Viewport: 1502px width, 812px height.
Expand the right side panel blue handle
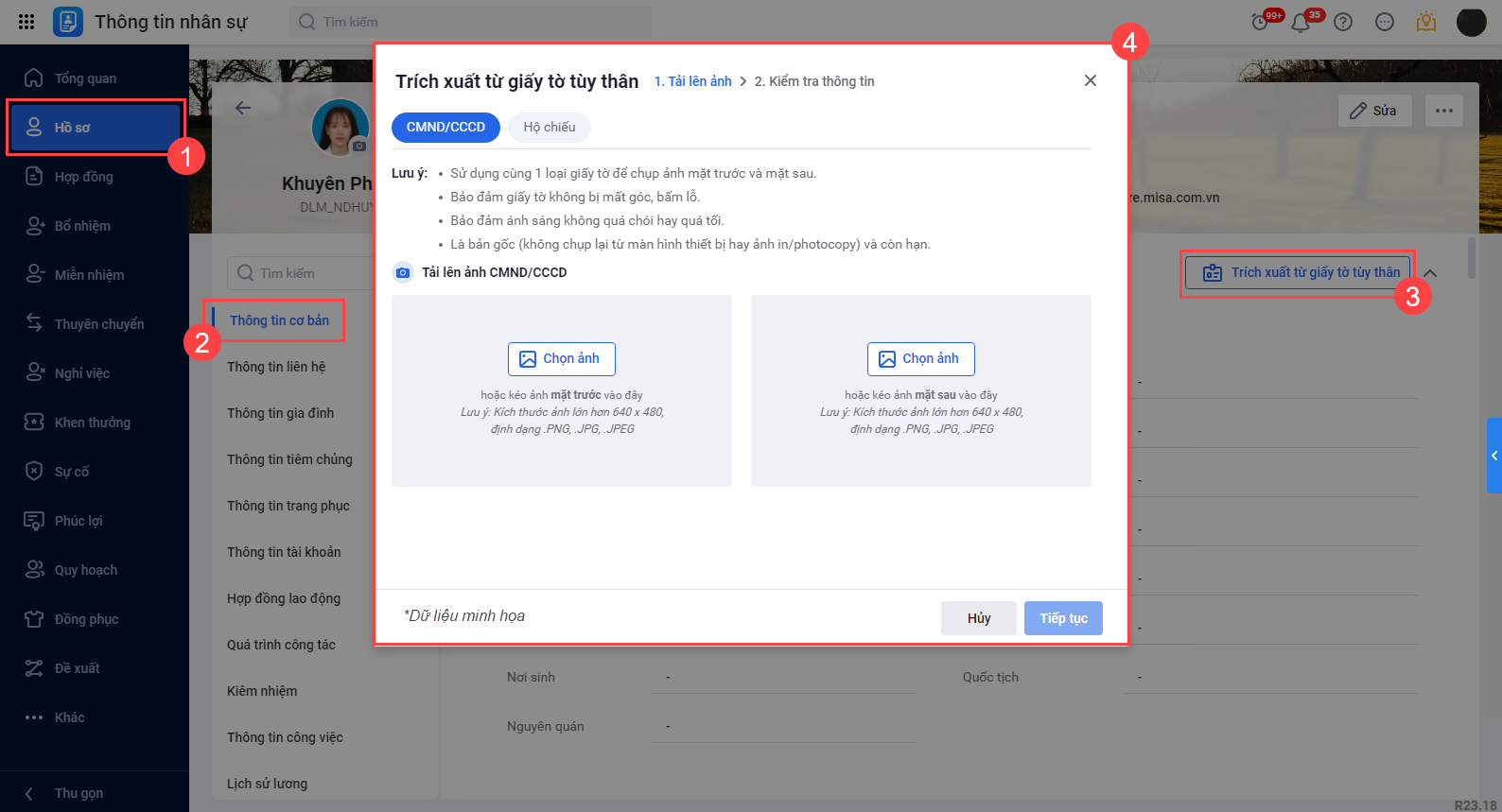coord(1494,456)
